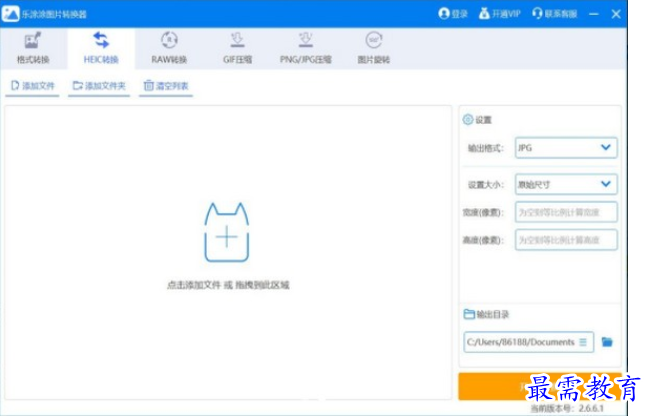The image size is (649, 420).
Task: Switch to the RAW转换 tab
Action: tap(169, 48)
